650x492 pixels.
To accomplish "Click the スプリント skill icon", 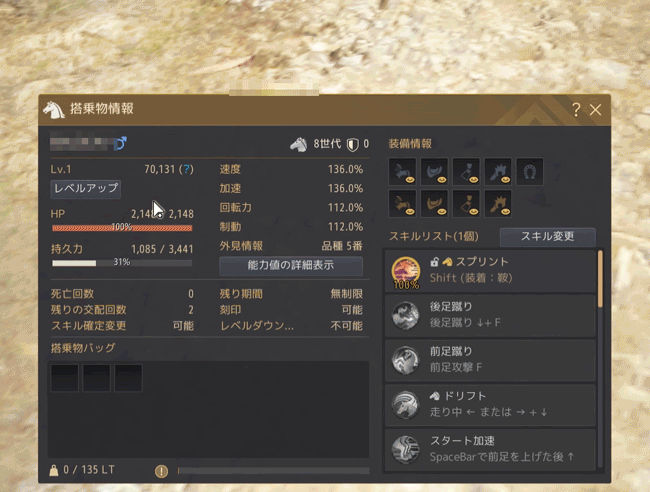I will coord(406,271).
